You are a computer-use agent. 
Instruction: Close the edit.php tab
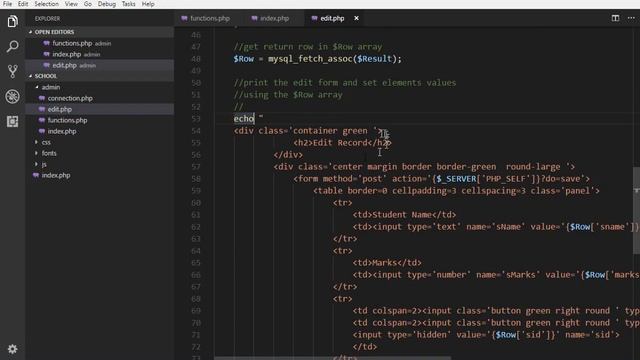point(356,18)
